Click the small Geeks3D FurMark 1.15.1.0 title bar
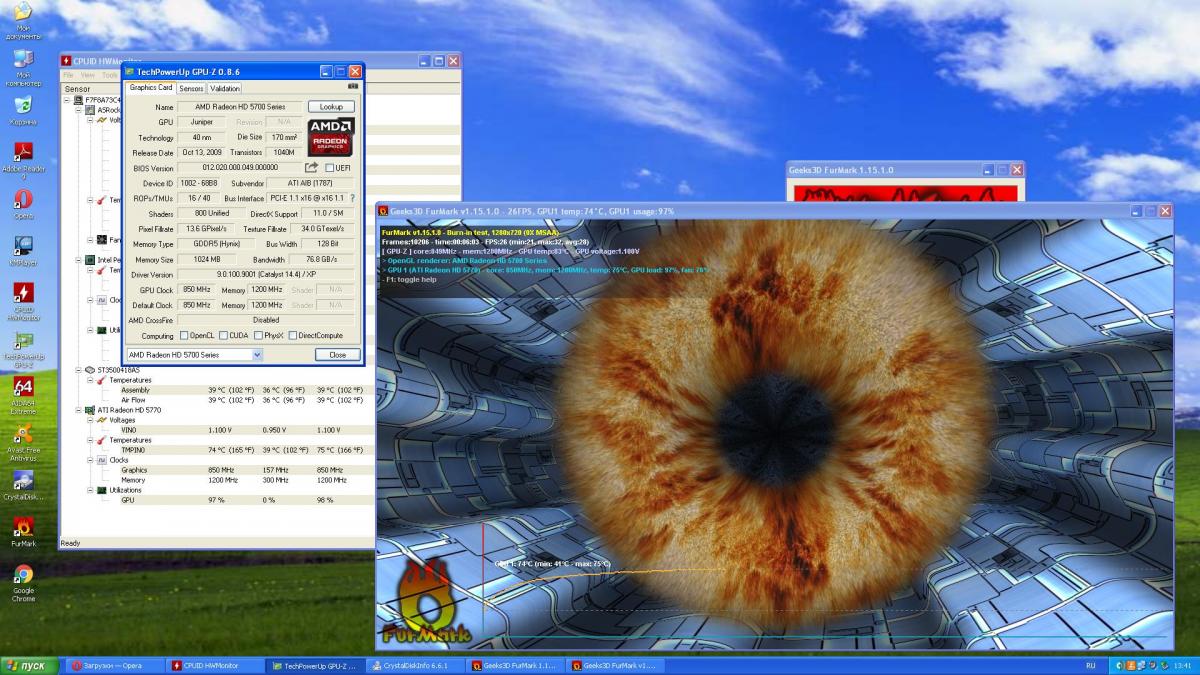Screen dimensions: 1200x675 (x=905, y=170)
